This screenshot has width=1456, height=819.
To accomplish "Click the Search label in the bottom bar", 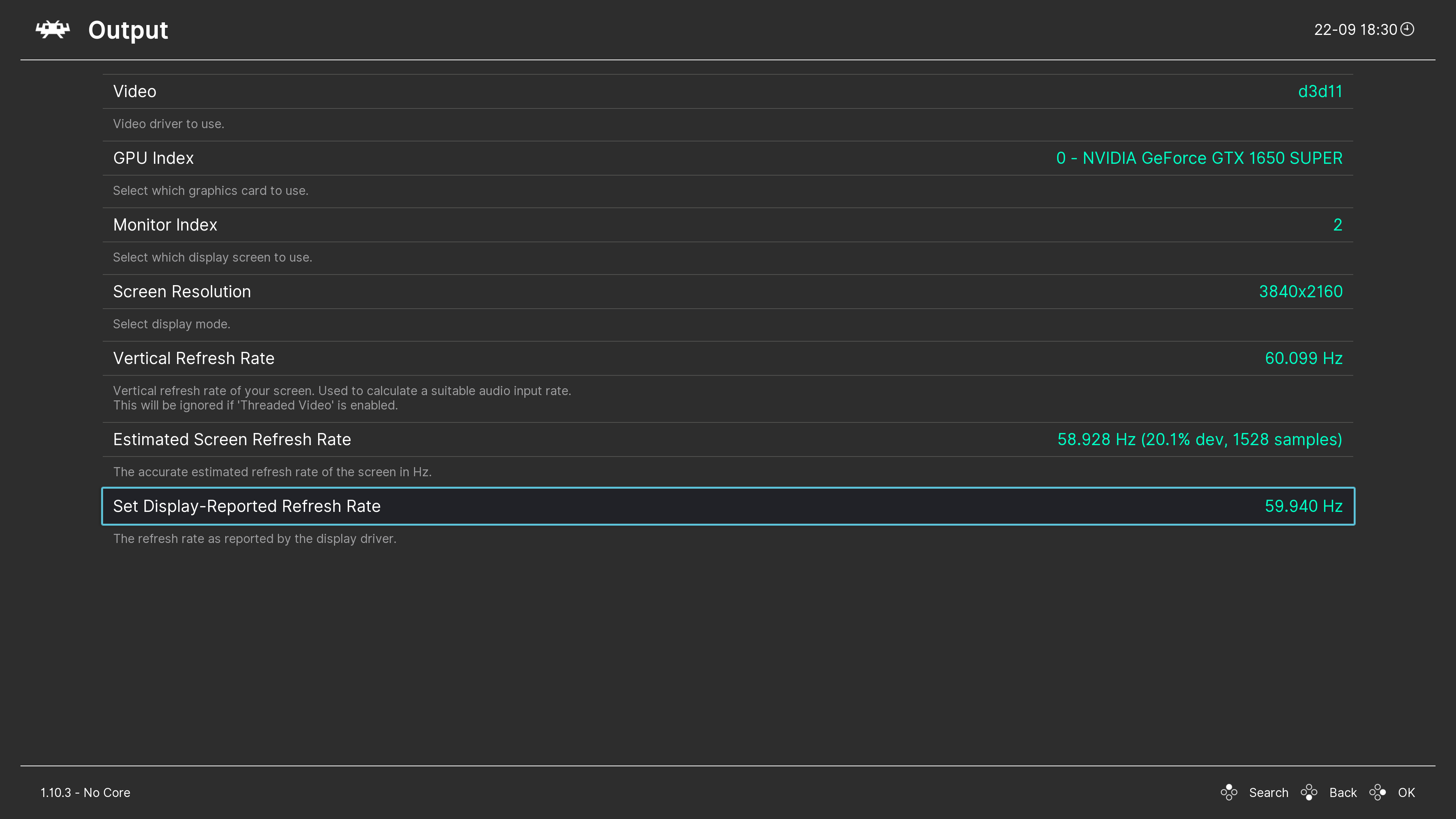I will 1269,792.
